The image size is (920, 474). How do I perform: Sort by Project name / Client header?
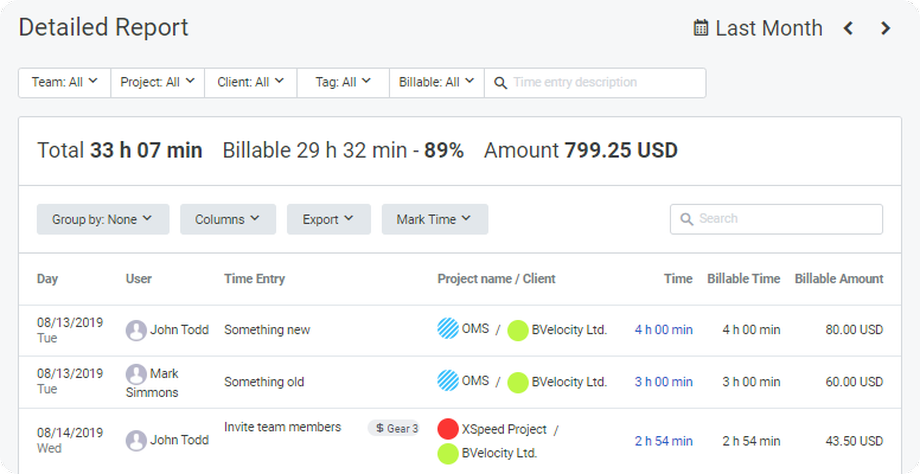pyautogui.click(x=496, y=279)
